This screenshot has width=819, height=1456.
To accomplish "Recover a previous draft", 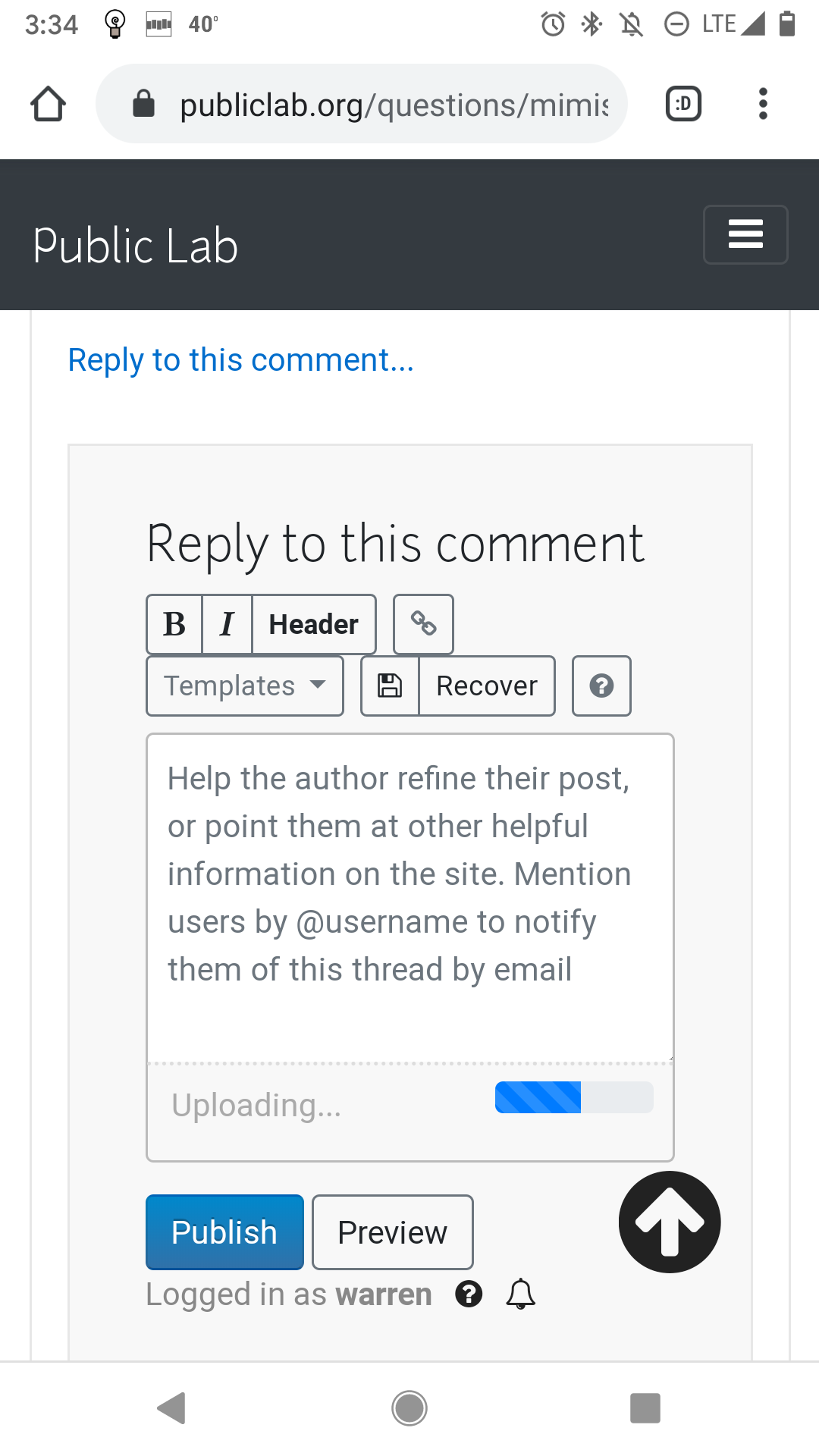I will (x=486, y=686).
